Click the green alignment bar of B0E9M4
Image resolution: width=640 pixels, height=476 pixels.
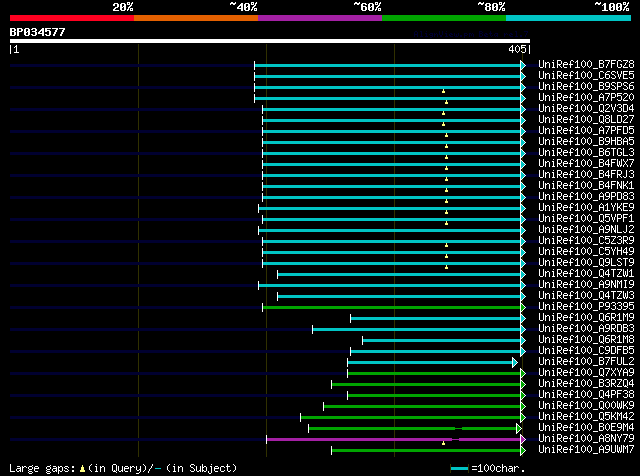(413, 429)
